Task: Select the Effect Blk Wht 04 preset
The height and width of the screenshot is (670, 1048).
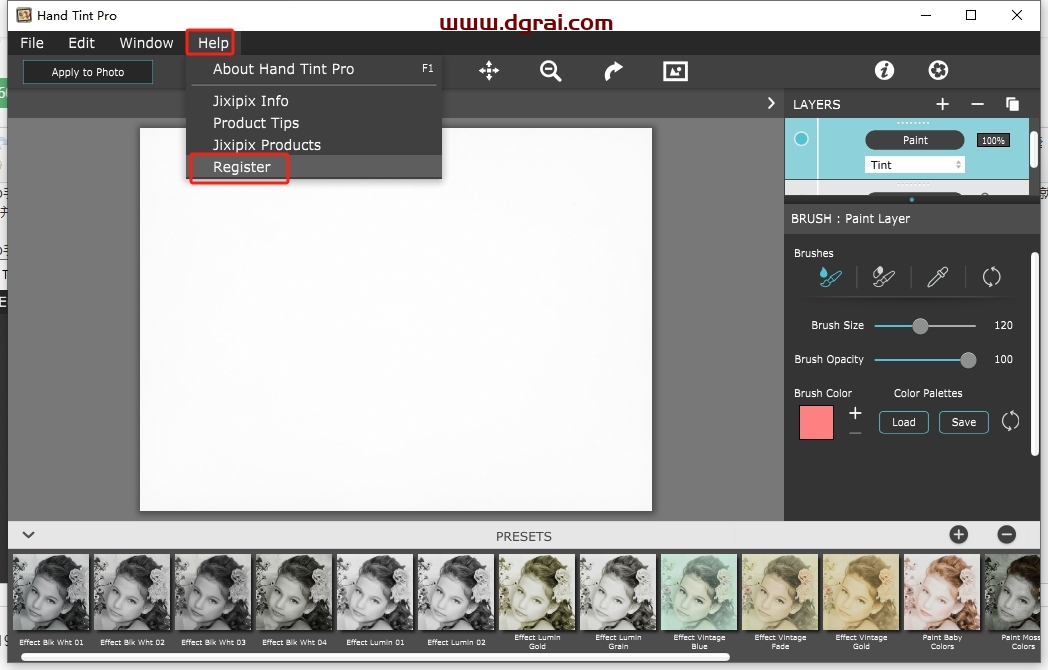Action: coord(294,600)
